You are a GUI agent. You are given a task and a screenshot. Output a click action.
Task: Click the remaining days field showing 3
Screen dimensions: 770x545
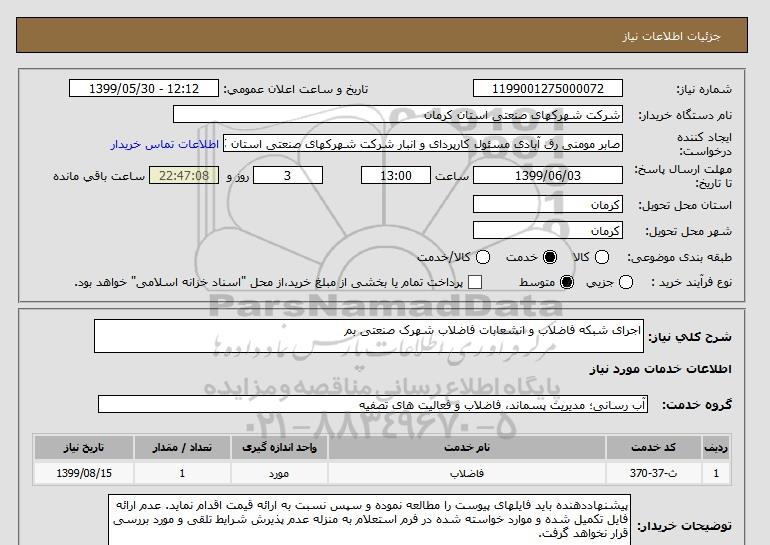[288, 175]
